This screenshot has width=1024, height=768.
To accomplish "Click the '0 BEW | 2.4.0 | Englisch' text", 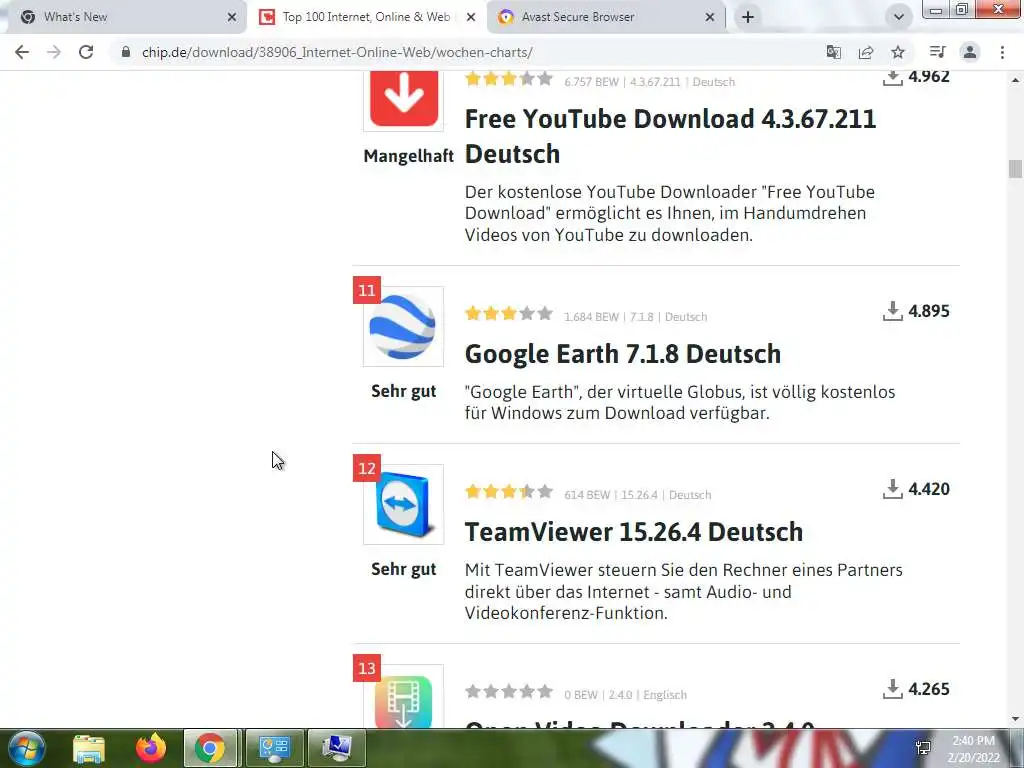I will pos(626,695).
